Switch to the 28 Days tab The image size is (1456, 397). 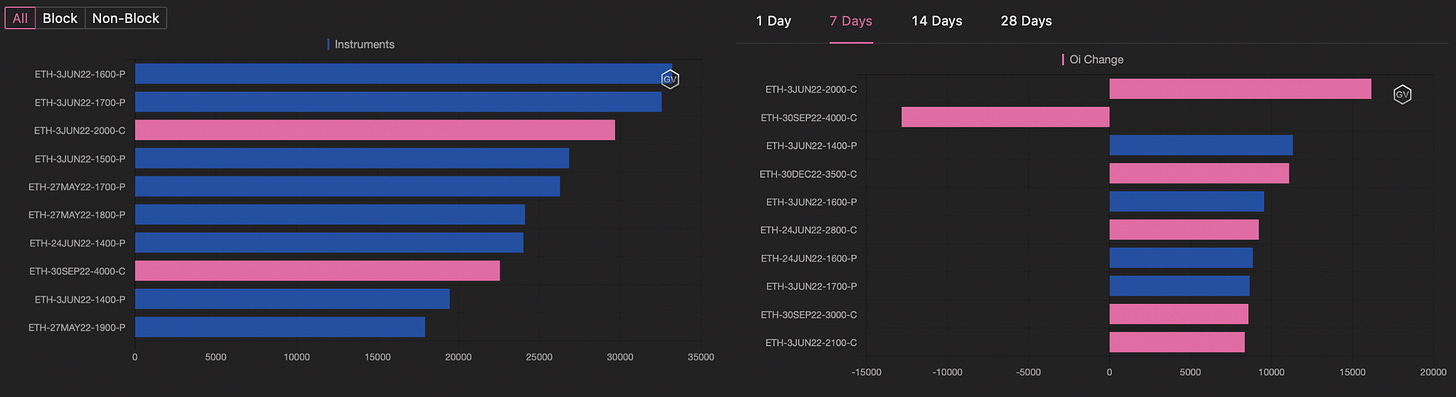(1026, 21)
